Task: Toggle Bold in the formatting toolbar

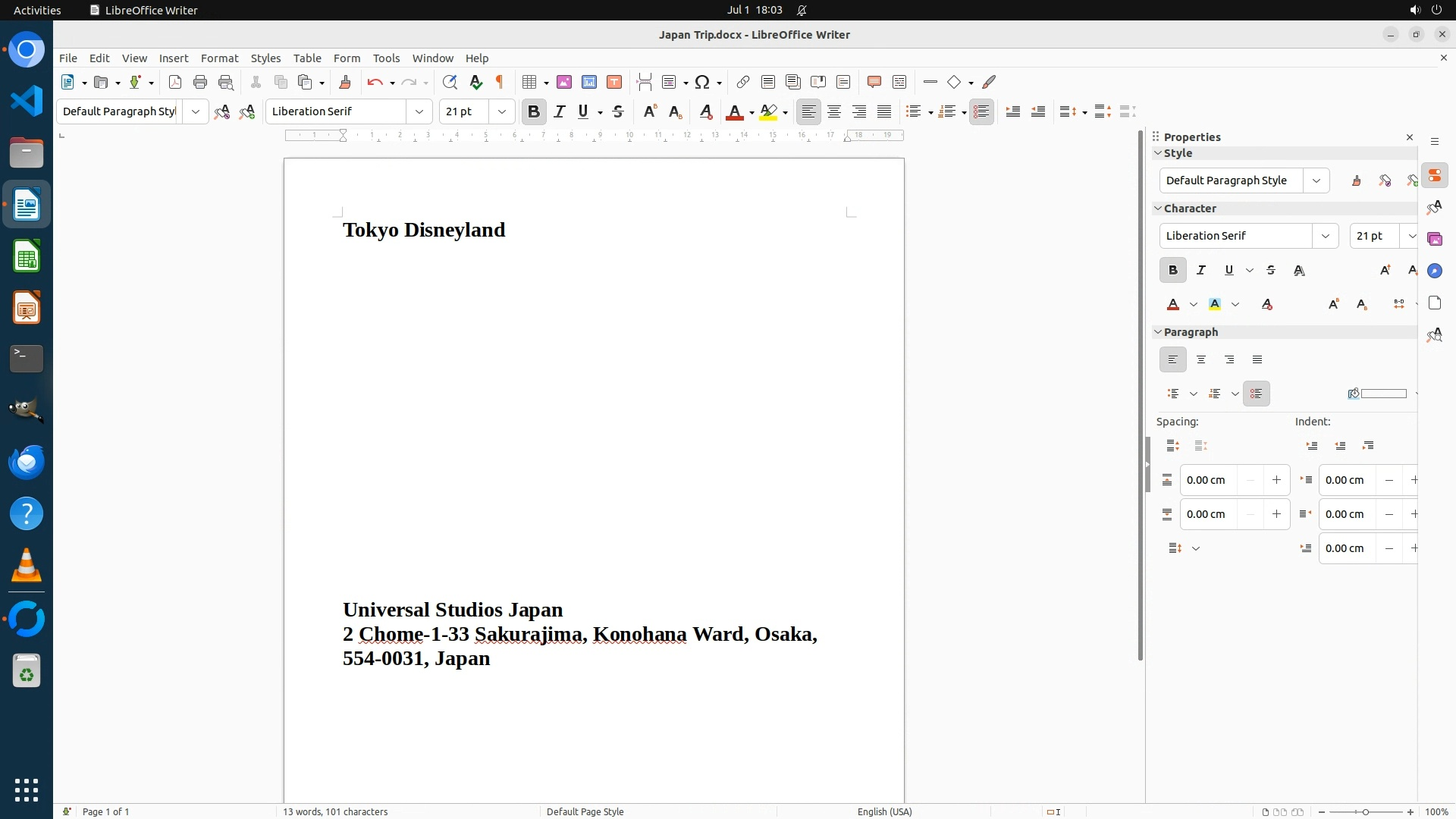Action: point(534,111)
